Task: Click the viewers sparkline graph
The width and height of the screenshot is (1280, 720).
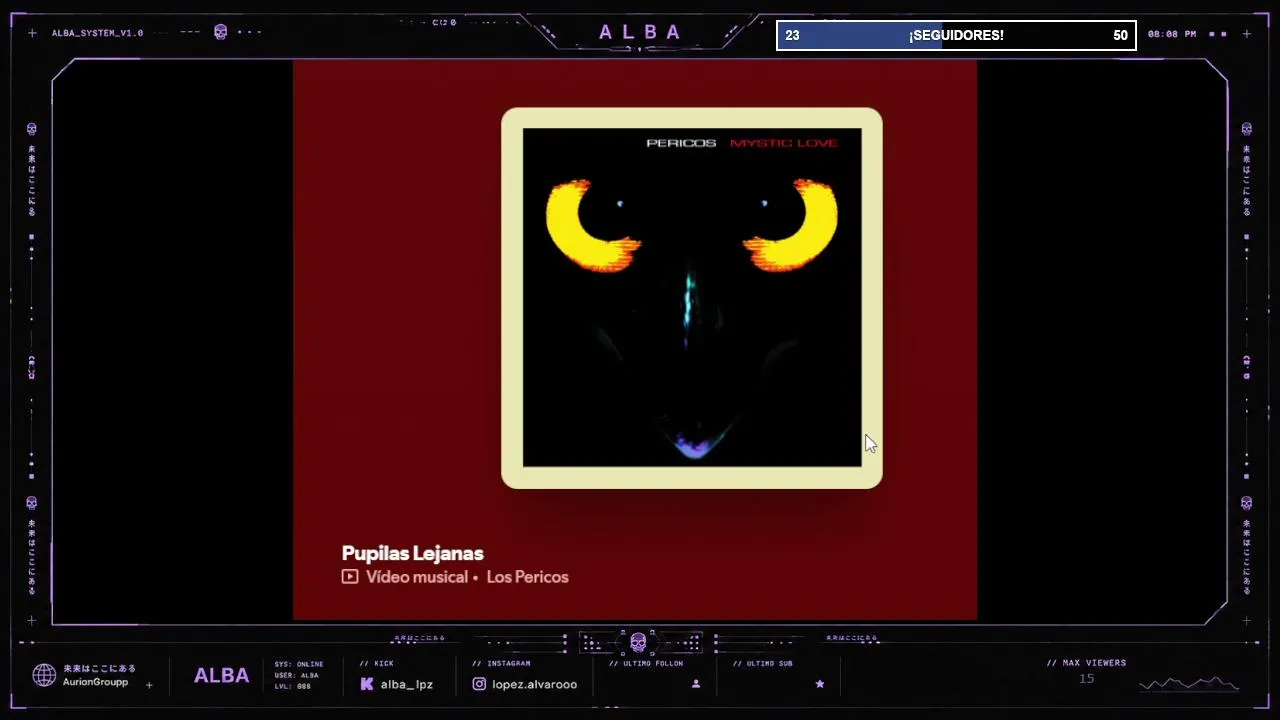Action: (x=1189, y=684)
